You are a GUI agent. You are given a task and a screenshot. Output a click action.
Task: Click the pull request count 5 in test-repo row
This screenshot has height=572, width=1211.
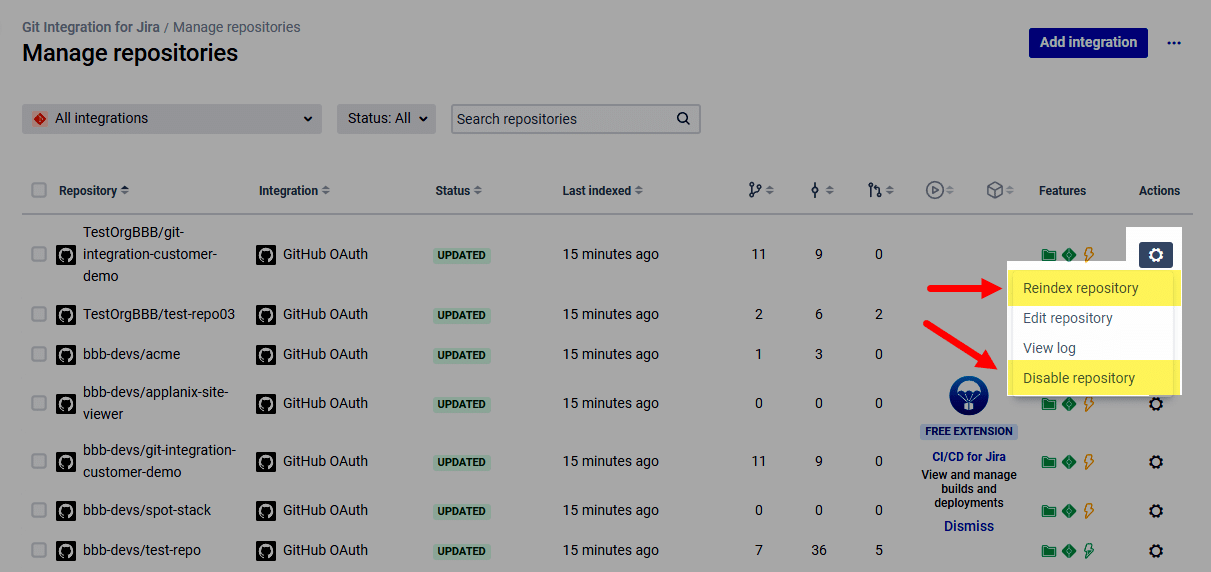pos(879,550)
